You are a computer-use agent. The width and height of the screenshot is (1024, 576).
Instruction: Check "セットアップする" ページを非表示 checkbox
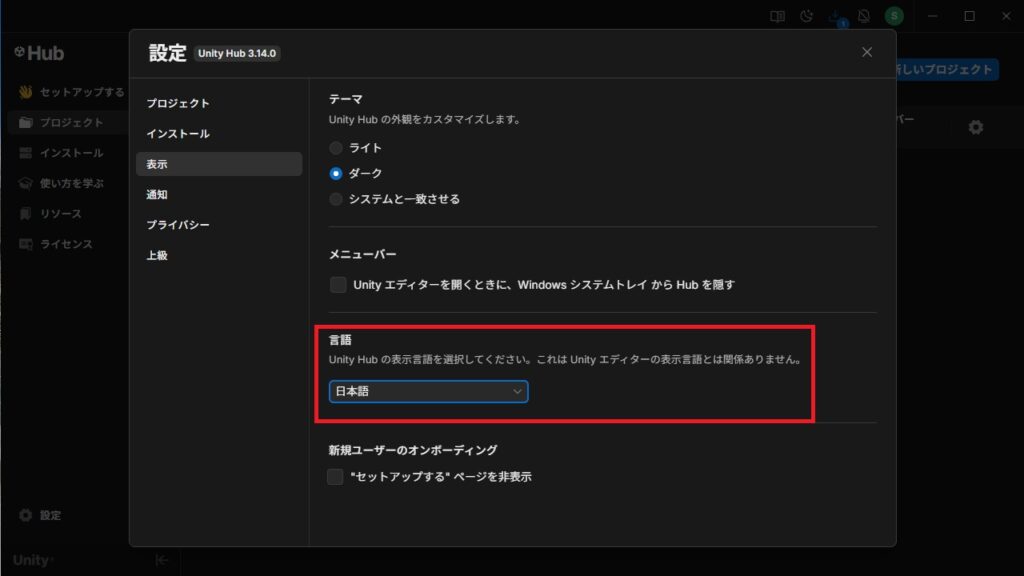coord(335,477)
